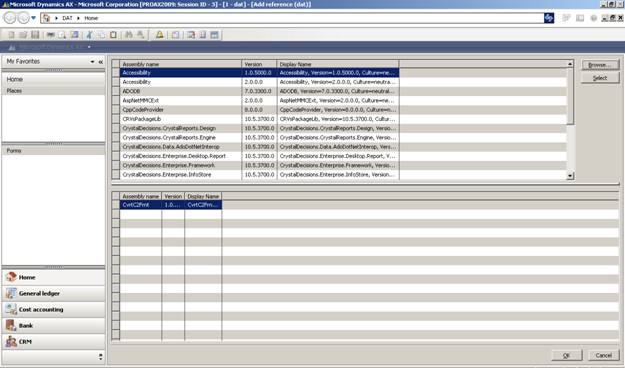
Task: Open the Home module
Action: point(53,277)
